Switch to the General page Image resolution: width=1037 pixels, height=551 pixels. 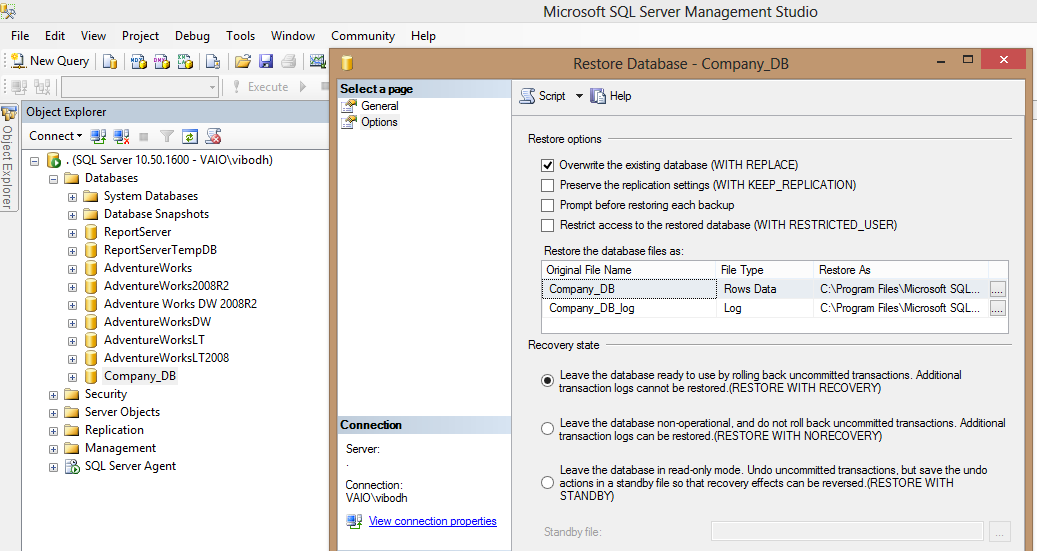379,106
